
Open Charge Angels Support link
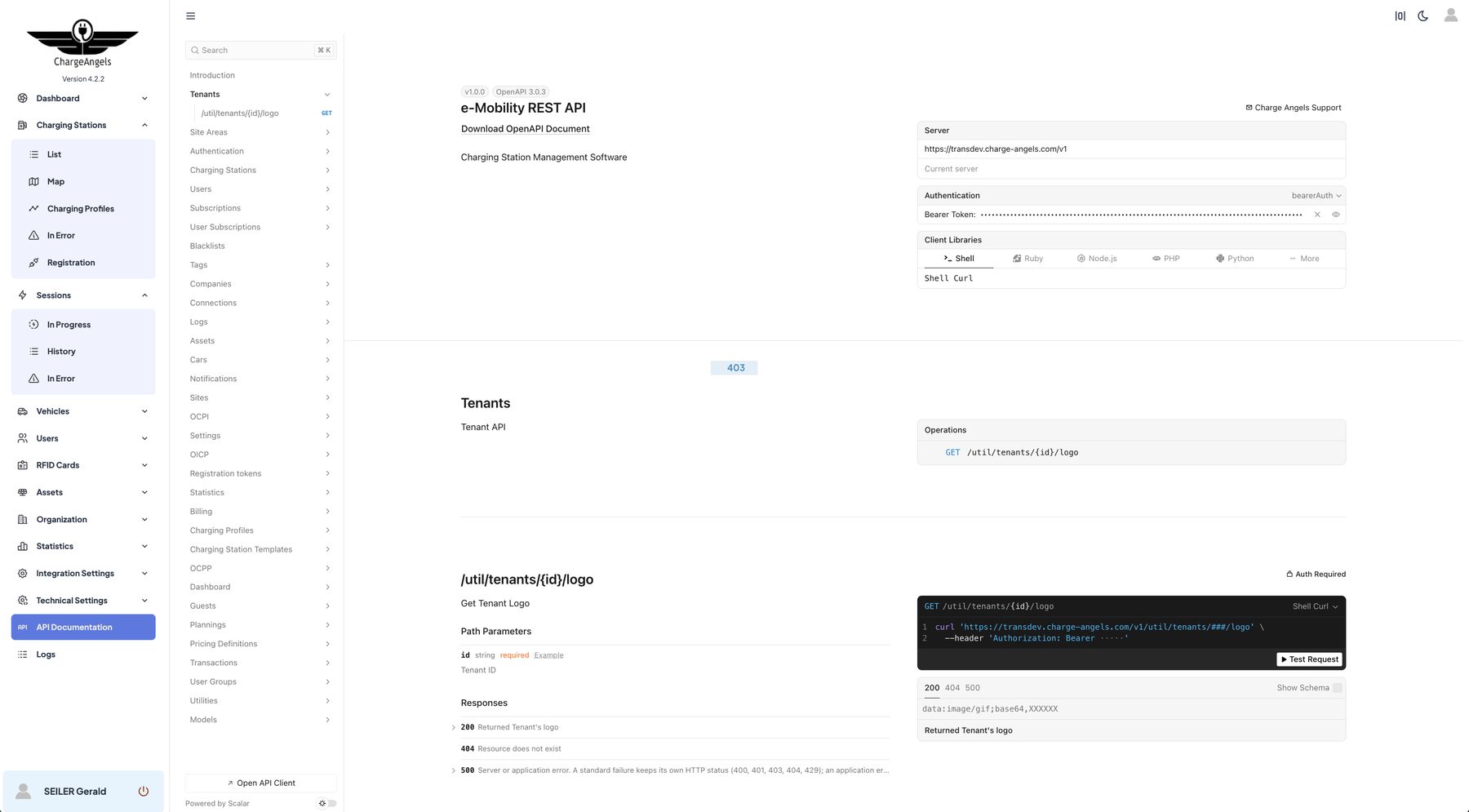coord(1293,108)
